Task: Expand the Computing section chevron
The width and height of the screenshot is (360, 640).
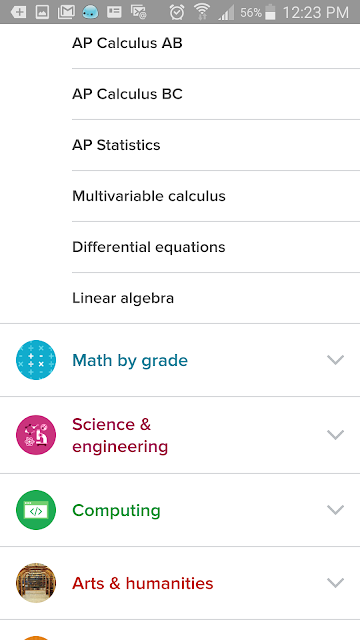Action: 336,510
